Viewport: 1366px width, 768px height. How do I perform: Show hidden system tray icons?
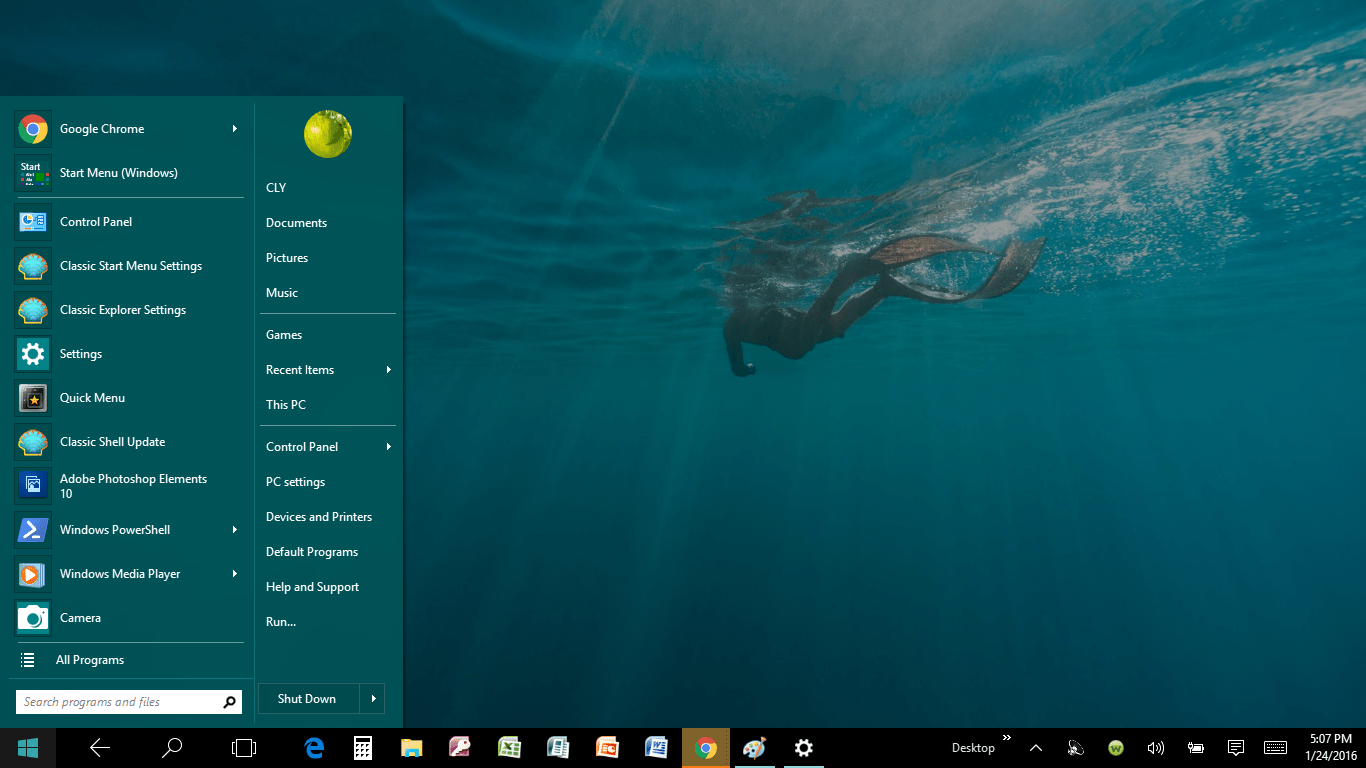click(1036, 748)
